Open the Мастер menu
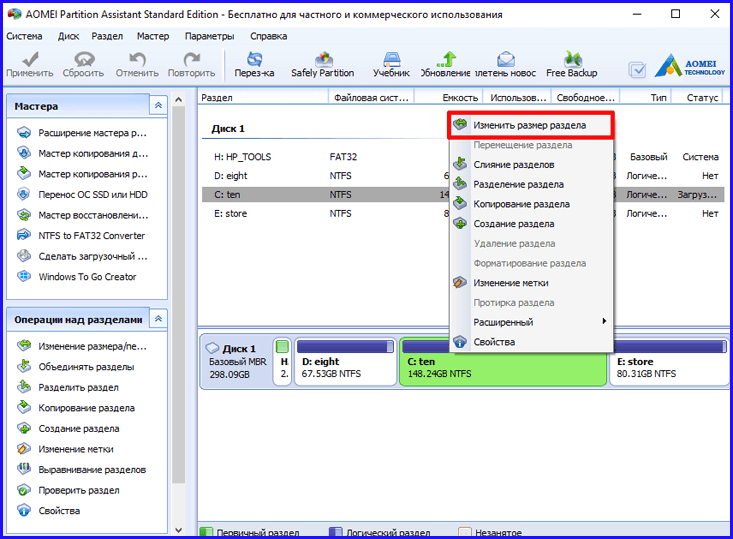733x539 pixels. (153, 36)
